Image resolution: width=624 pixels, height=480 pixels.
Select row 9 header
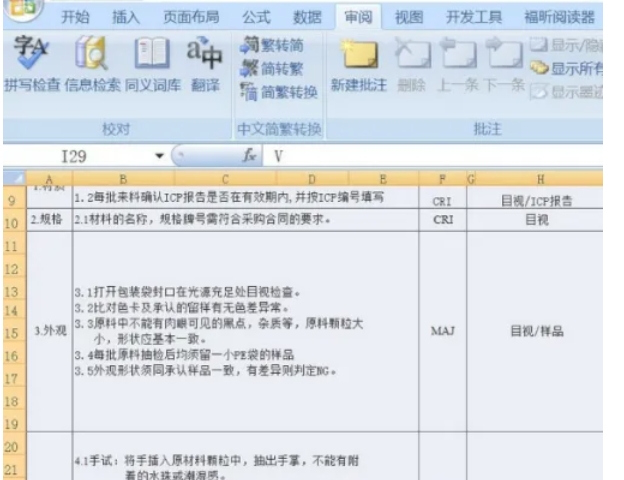coord(12,199)
